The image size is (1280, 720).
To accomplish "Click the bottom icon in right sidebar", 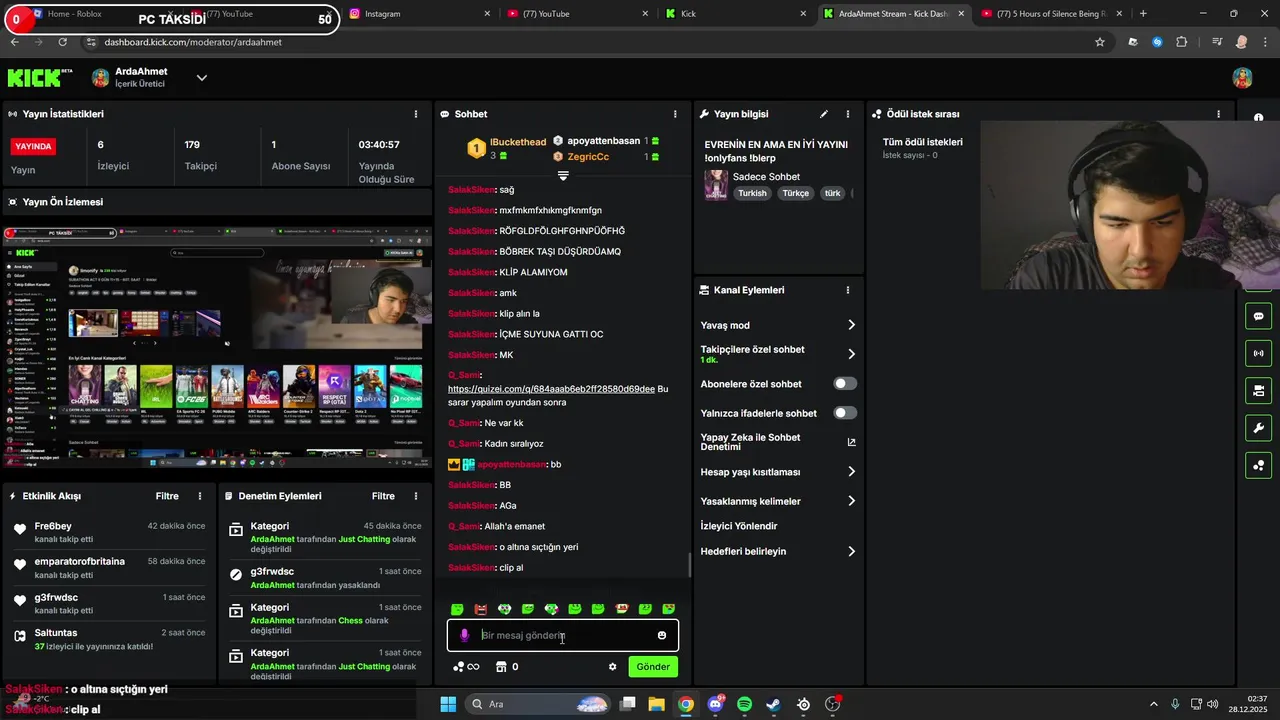I will point(1258,465).
